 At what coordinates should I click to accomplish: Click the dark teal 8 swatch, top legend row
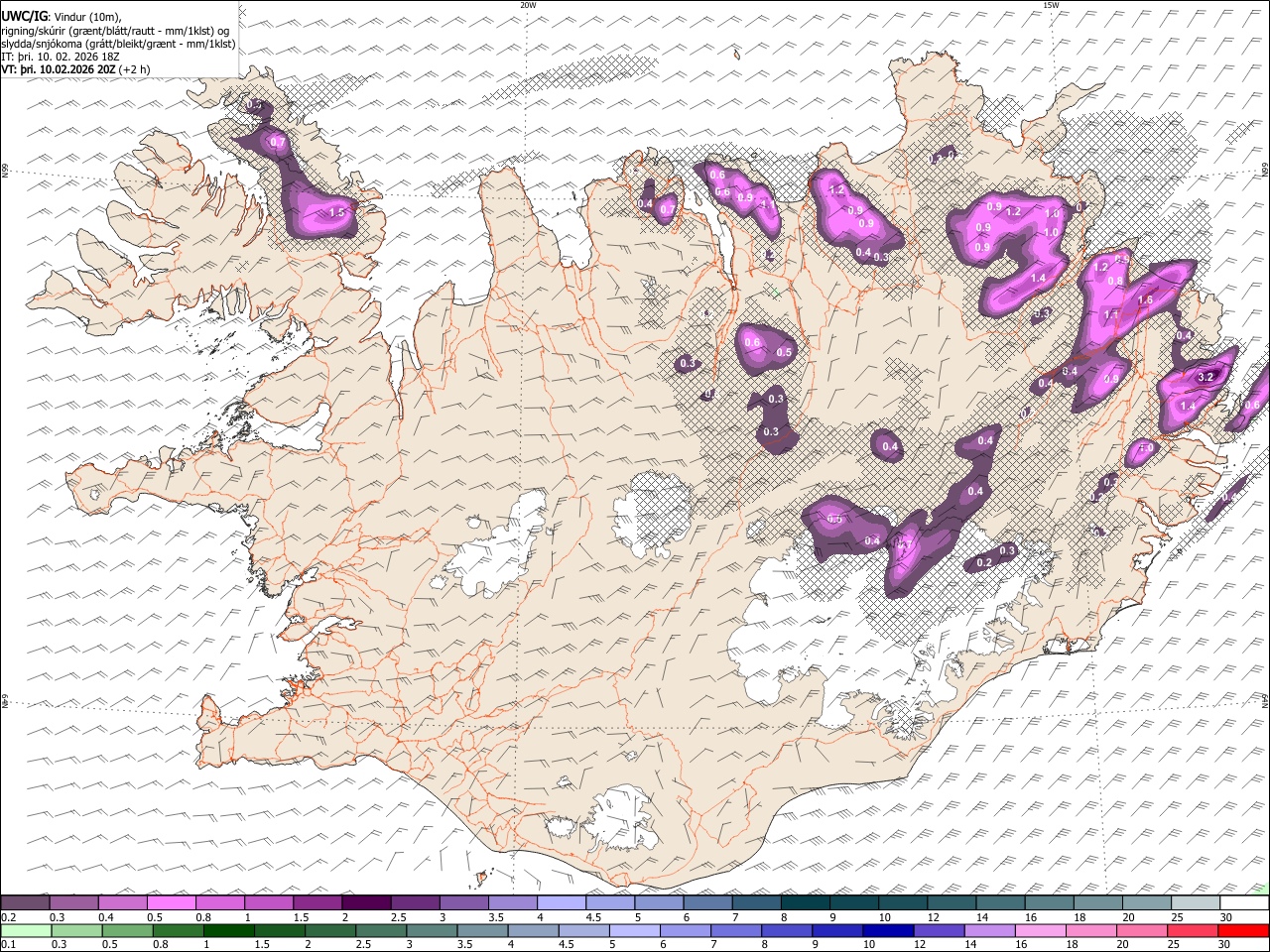[805, 902]
